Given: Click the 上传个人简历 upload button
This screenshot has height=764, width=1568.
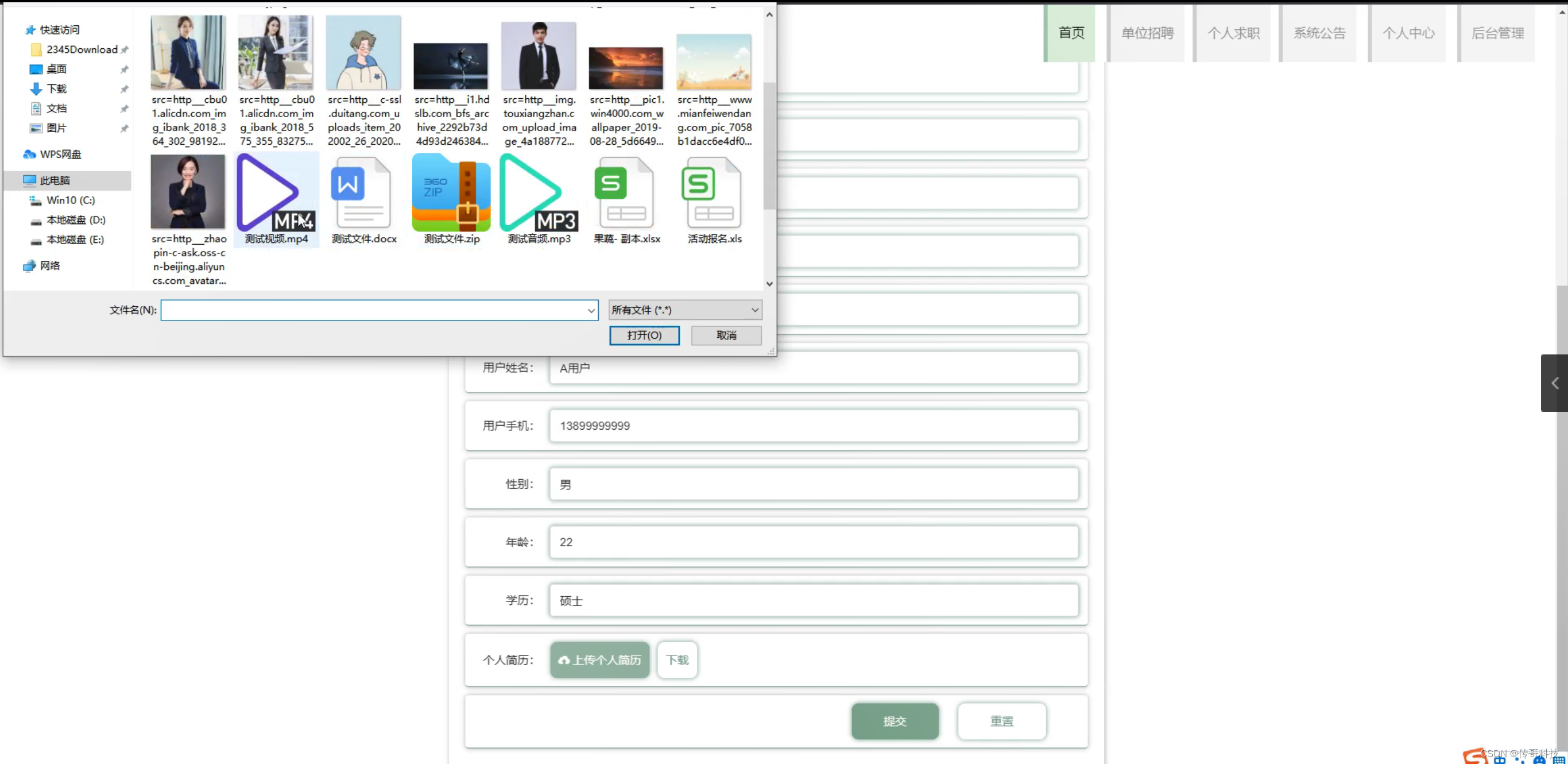Looking at the screenshot, I should (x=599, y=660).
